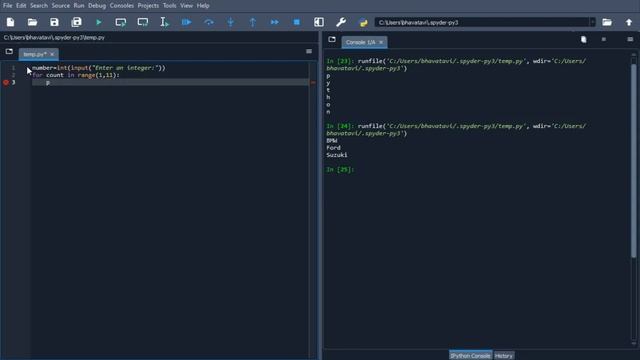Screen dimensions: 640x360
Task: Close the Console 1/A tab
Action: [381, 42]
